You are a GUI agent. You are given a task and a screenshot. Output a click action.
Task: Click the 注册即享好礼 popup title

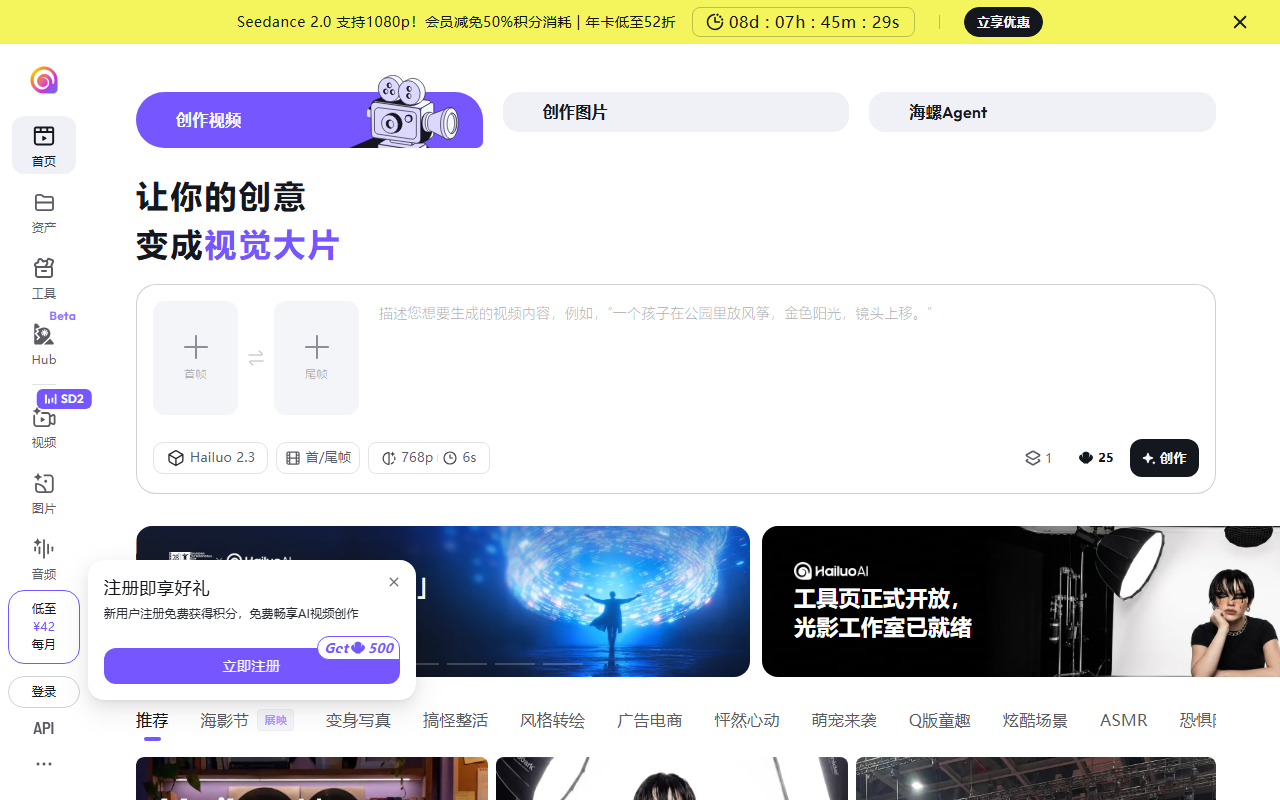pos(157,588)
